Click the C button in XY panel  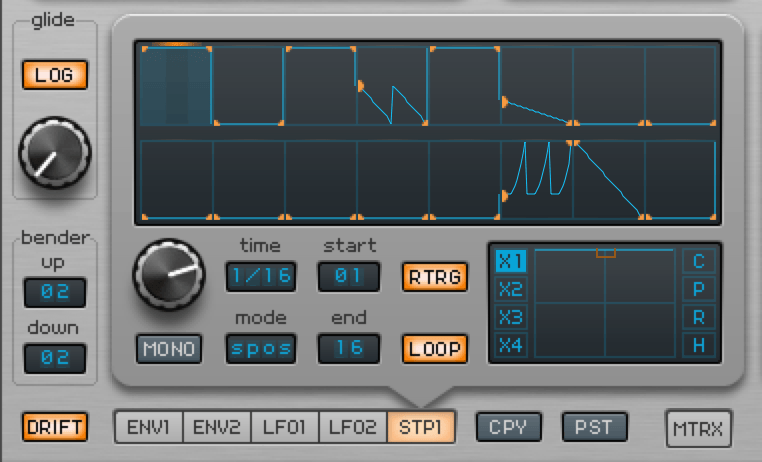[x=699, y=261]
